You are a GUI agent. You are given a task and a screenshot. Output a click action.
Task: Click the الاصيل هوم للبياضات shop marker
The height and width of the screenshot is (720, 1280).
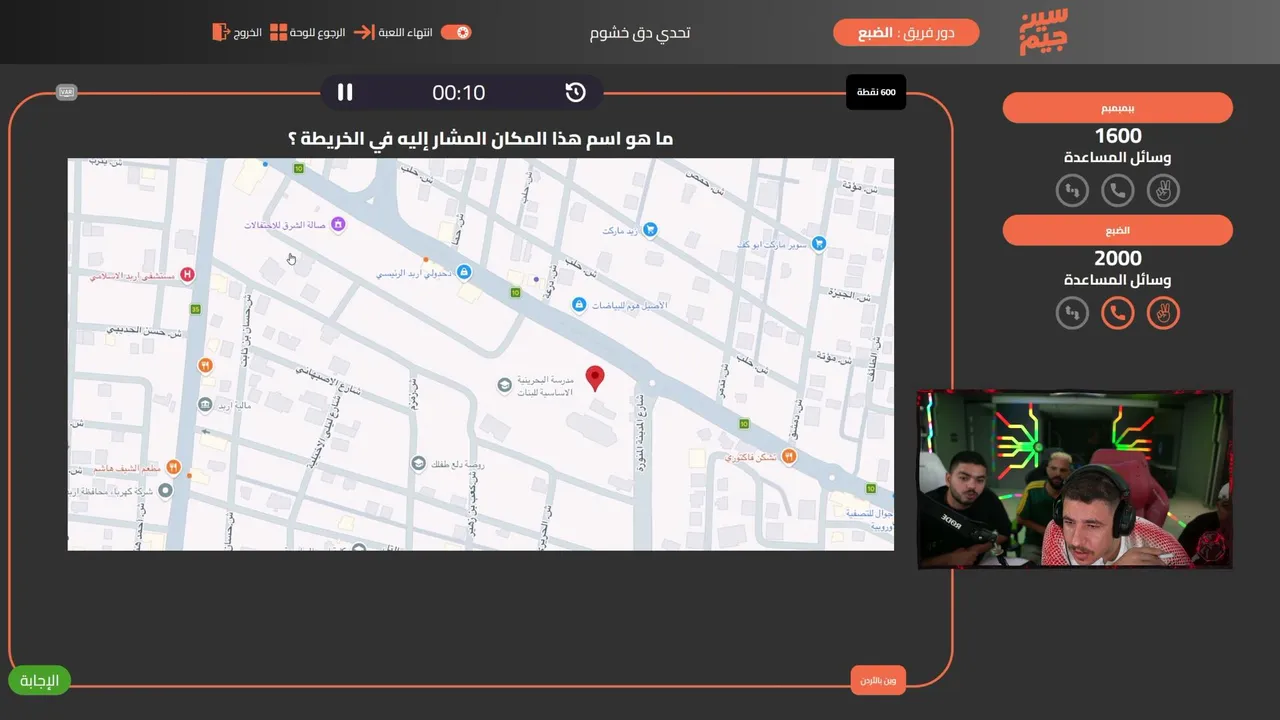coord(578,304)
